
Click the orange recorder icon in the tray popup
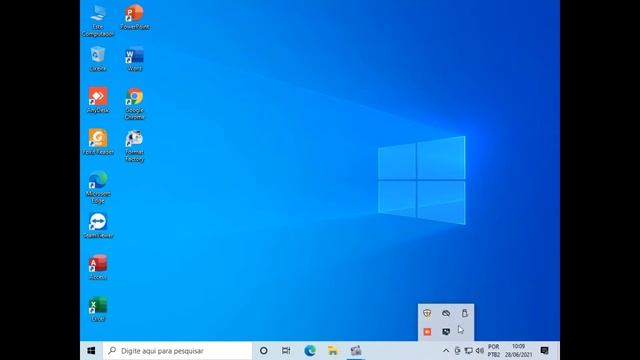(427, 331)
